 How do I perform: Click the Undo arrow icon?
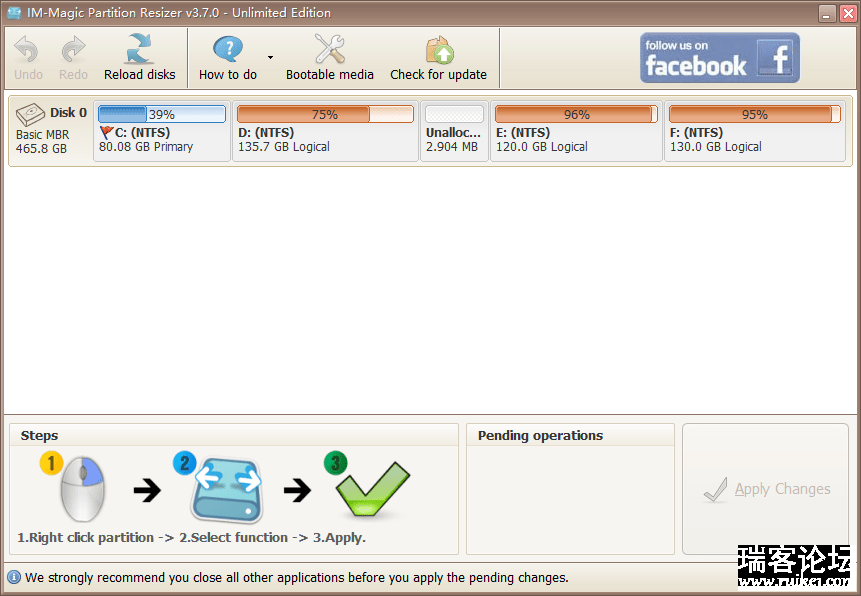click(x=26, y=50)
